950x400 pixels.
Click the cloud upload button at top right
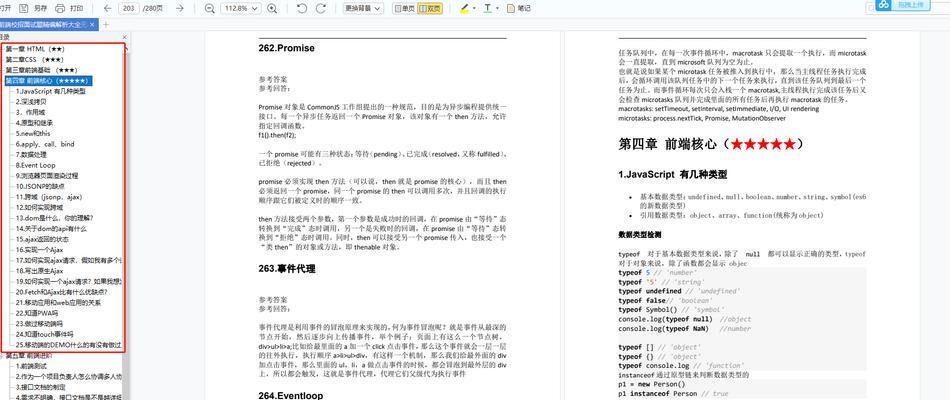pos(905,5)
